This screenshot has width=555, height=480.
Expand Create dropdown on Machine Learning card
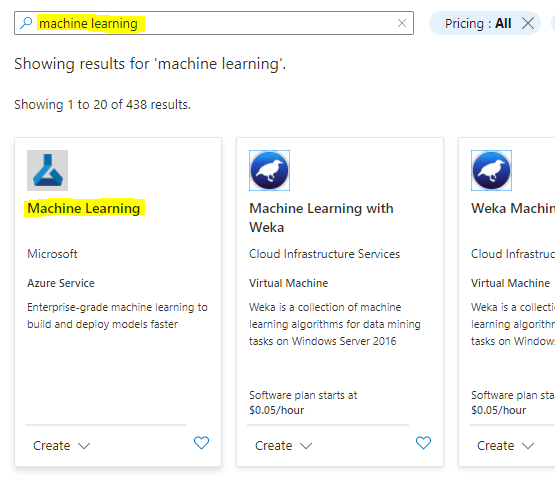pyautogui.click(x=62, y=446)
